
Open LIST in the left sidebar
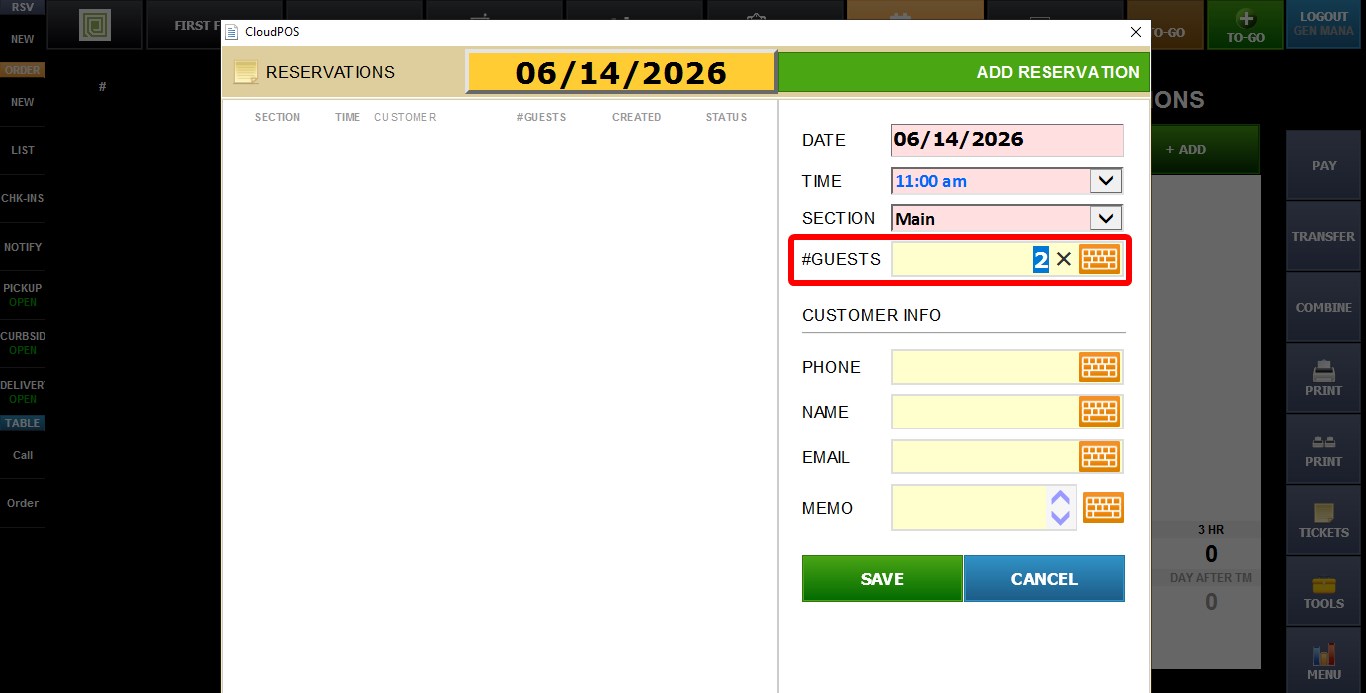[x=23, y=150]
